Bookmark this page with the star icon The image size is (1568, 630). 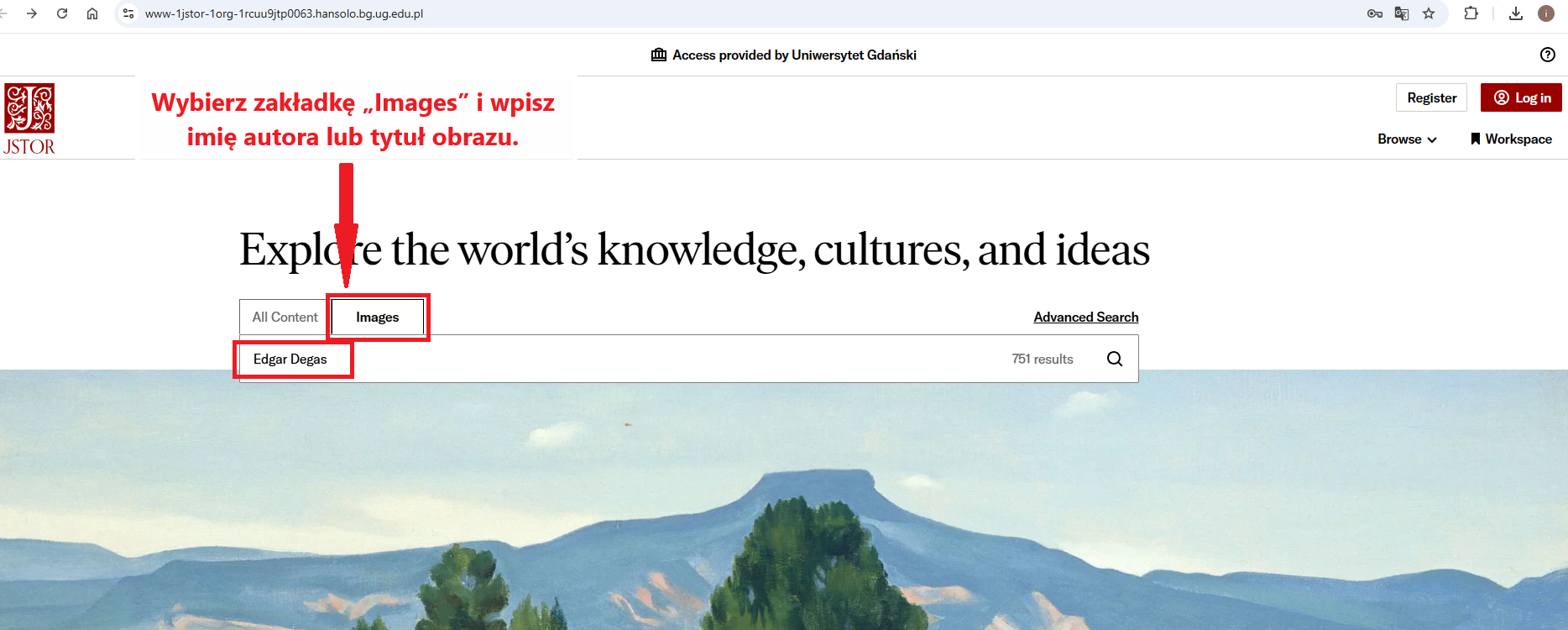pos(1429,13)
